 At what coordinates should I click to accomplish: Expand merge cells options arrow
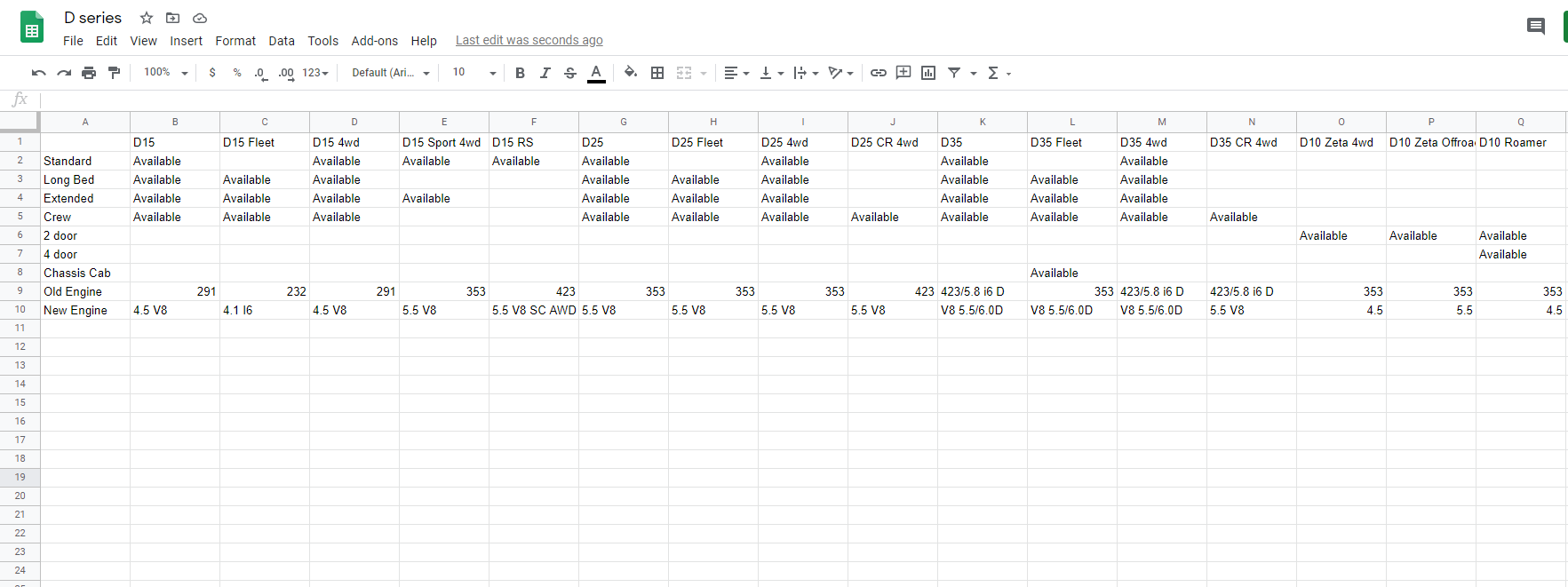coord(704,73)
